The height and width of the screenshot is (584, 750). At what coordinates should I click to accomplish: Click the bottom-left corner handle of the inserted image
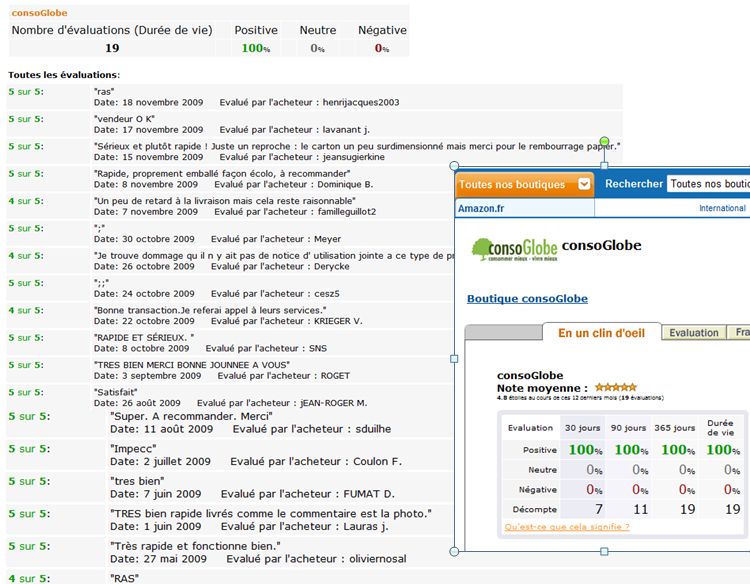tap(454, 551)
